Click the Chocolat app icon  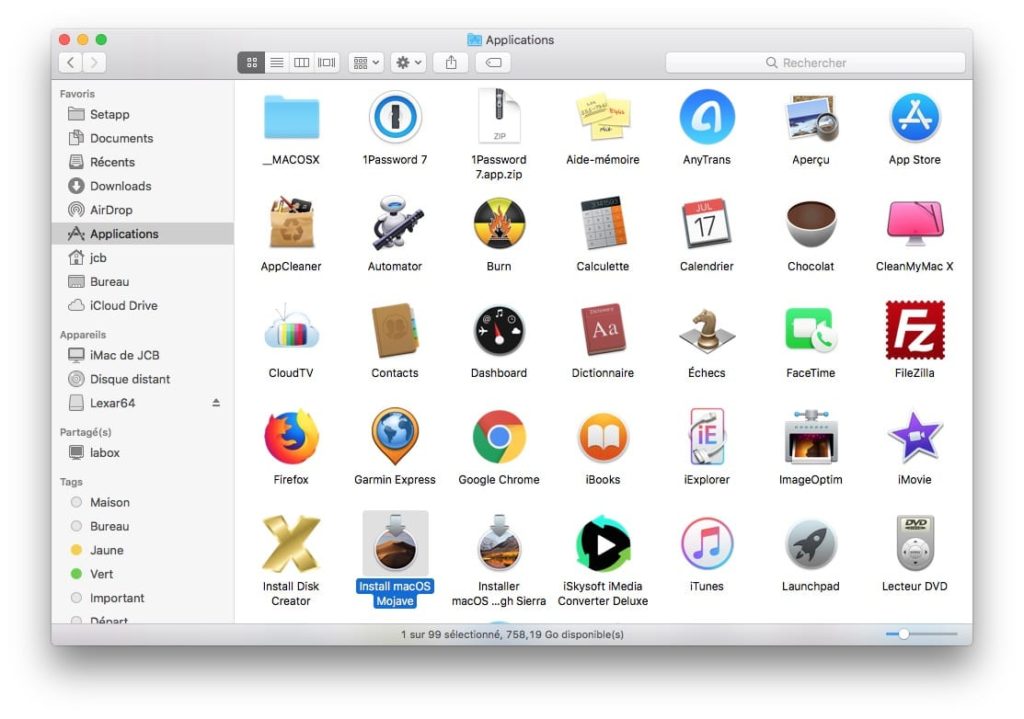pos(810,223)
